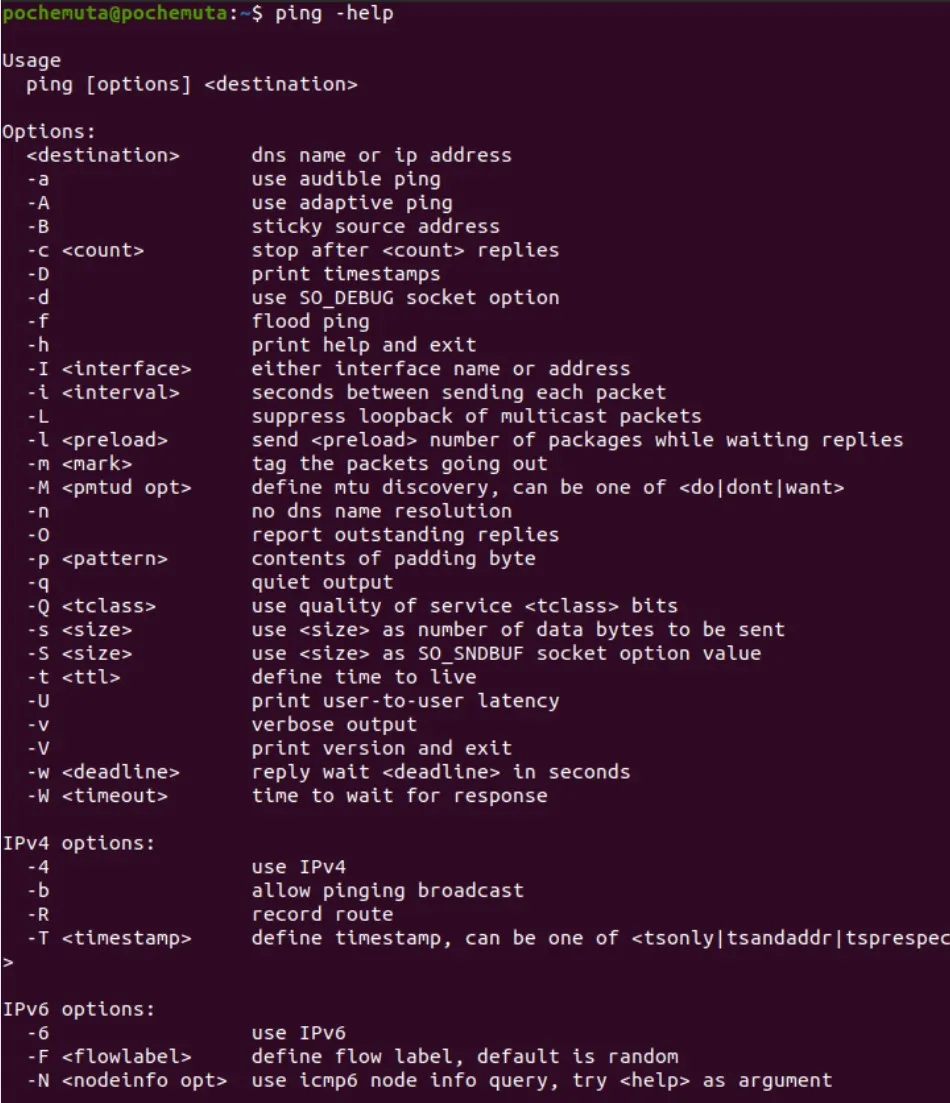Click the -p <pattern> option
The image size is (950, 1103).
[97, 559]
